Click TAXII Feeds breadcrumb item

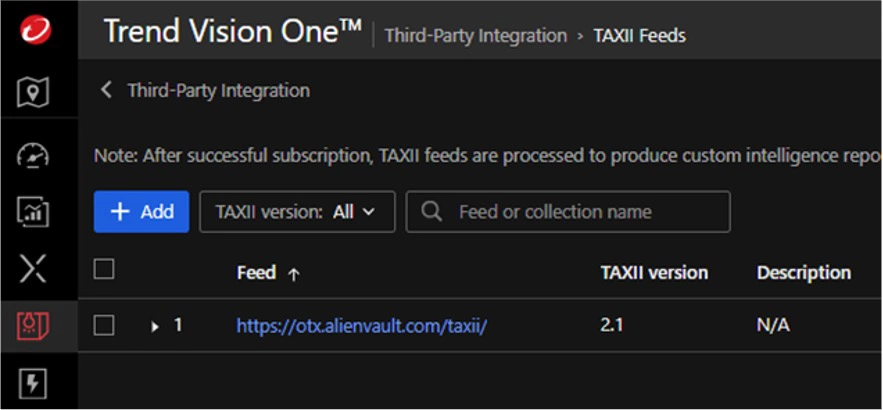tap(640, 36)
